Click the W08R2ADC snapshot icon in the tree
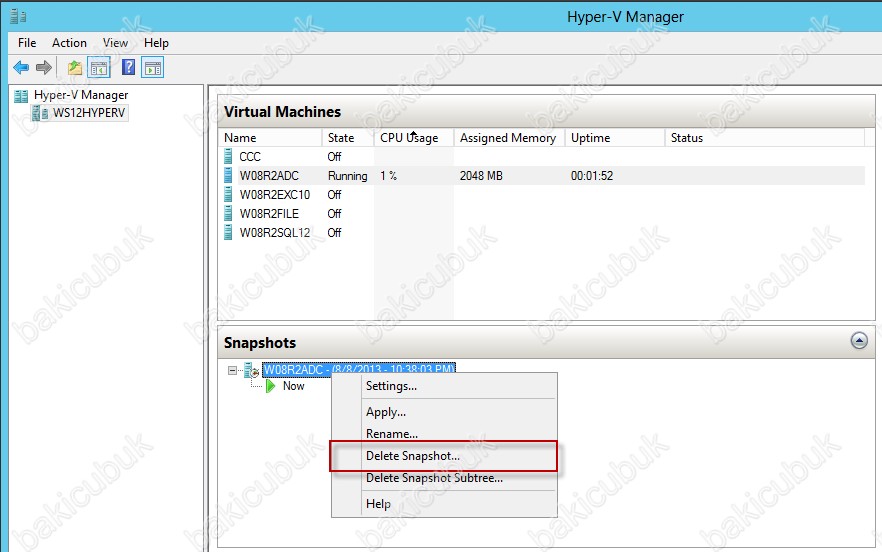882x552 pixels. pos(251,370)
